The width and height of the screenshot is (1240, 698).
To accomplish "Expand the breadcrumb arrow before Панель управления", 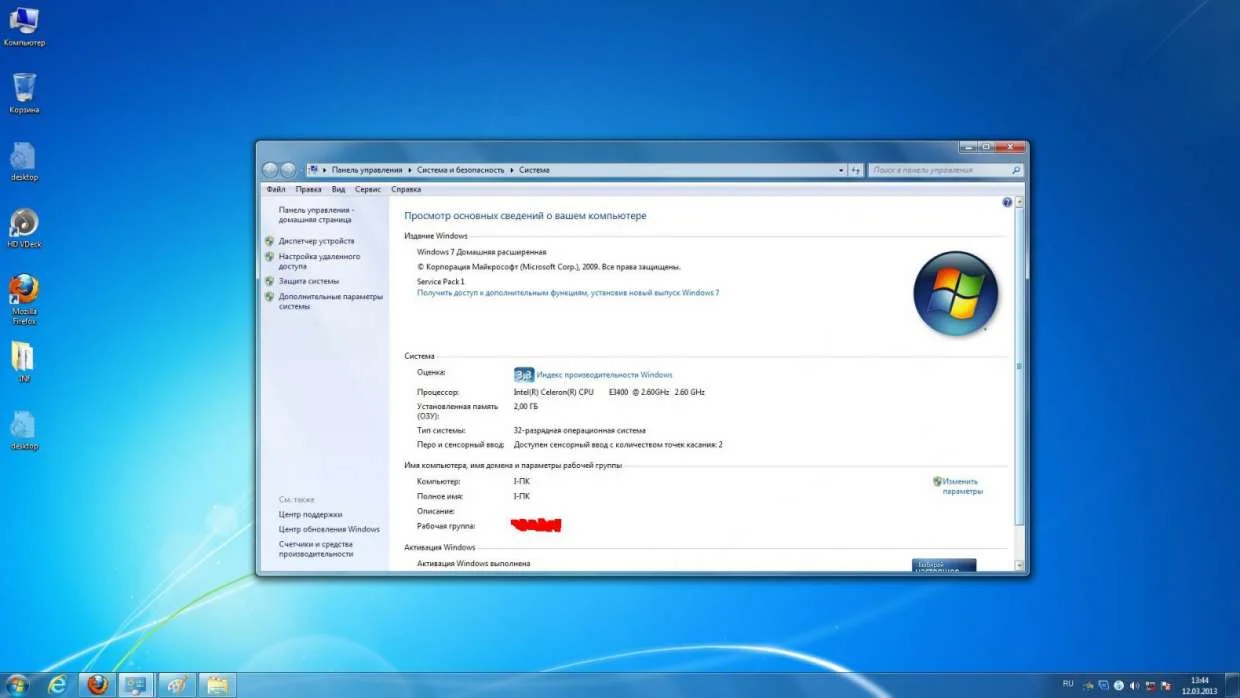I will point(325,170).
